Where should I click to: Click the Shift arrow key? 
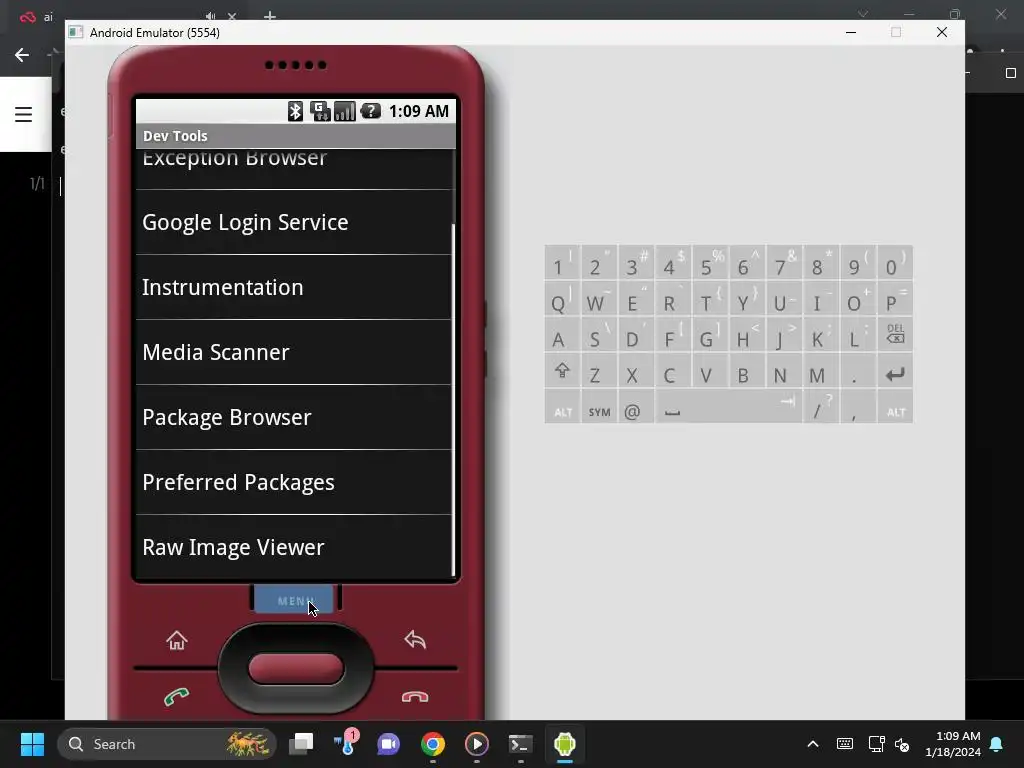[562, 371]
